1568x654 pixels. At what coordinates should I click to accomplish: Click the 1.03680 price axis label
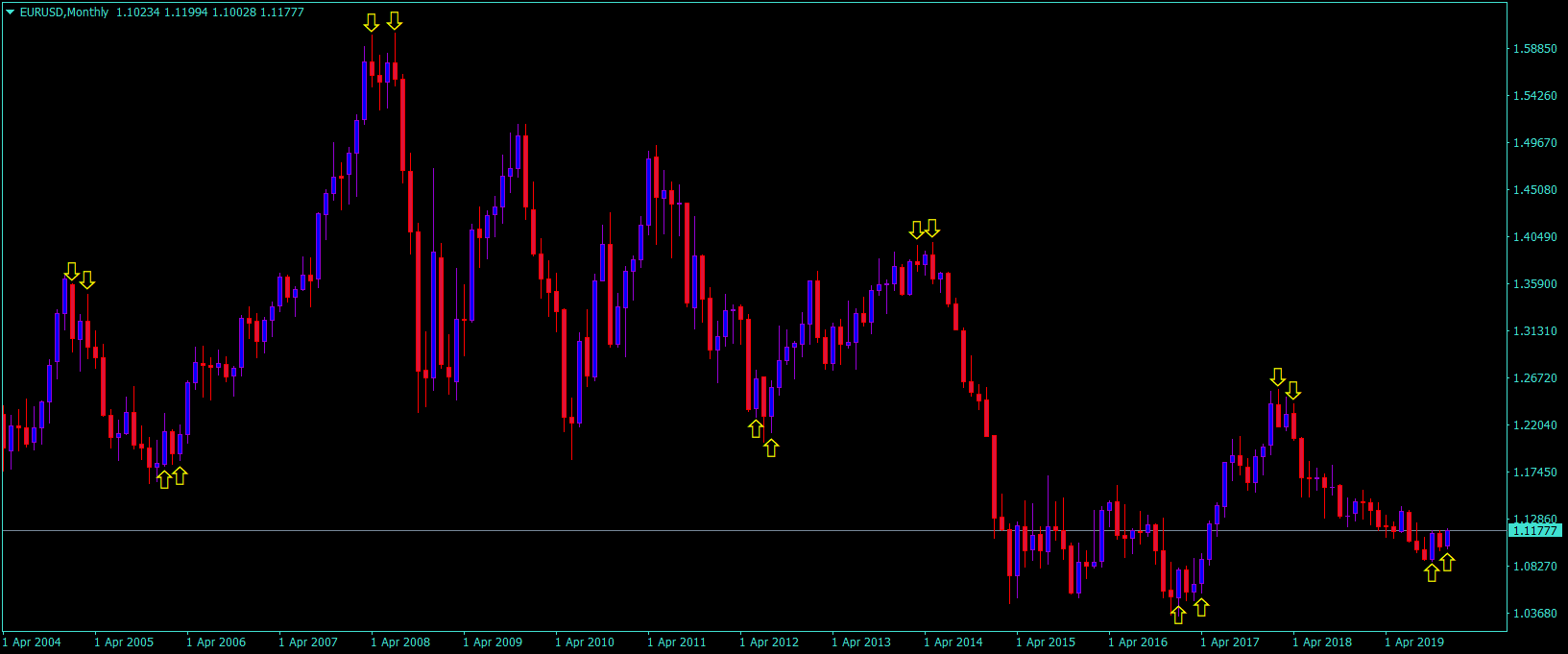tap(1534, 614)
